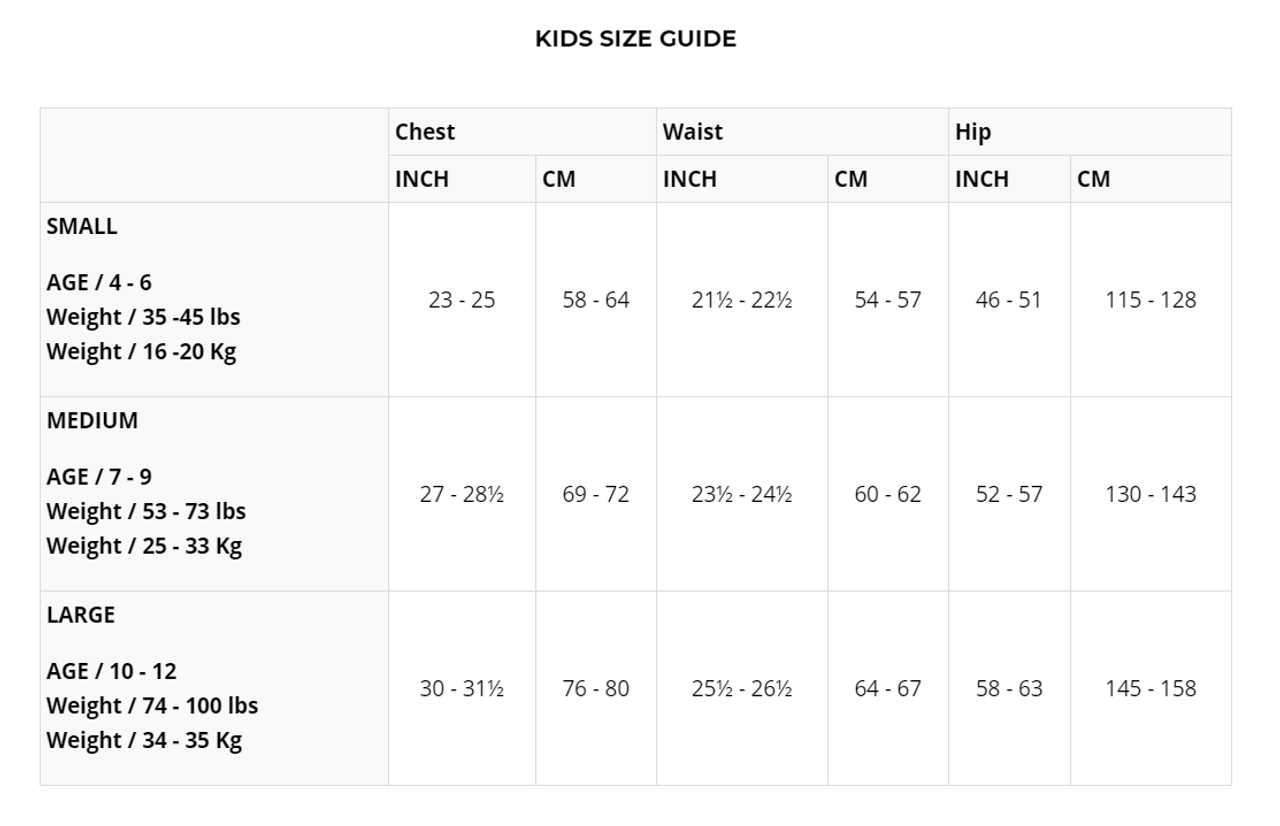
Task: Click the INCH subheader under Chest
Action: [x=422, y=179]
